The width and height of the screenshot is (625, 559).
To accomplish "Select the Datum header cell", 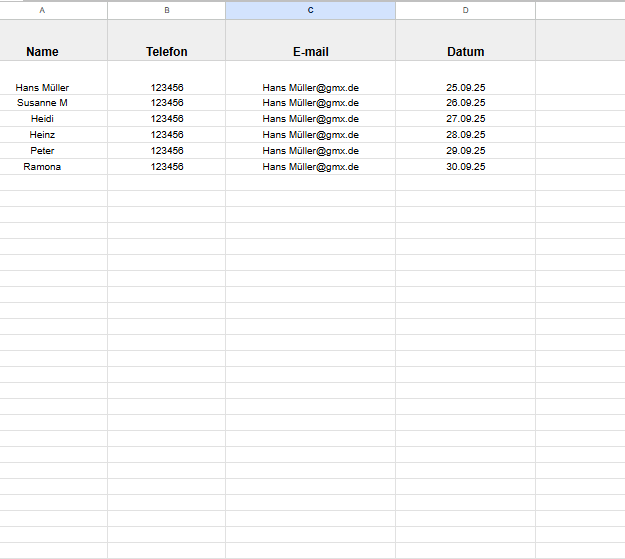I will [465, 51].
